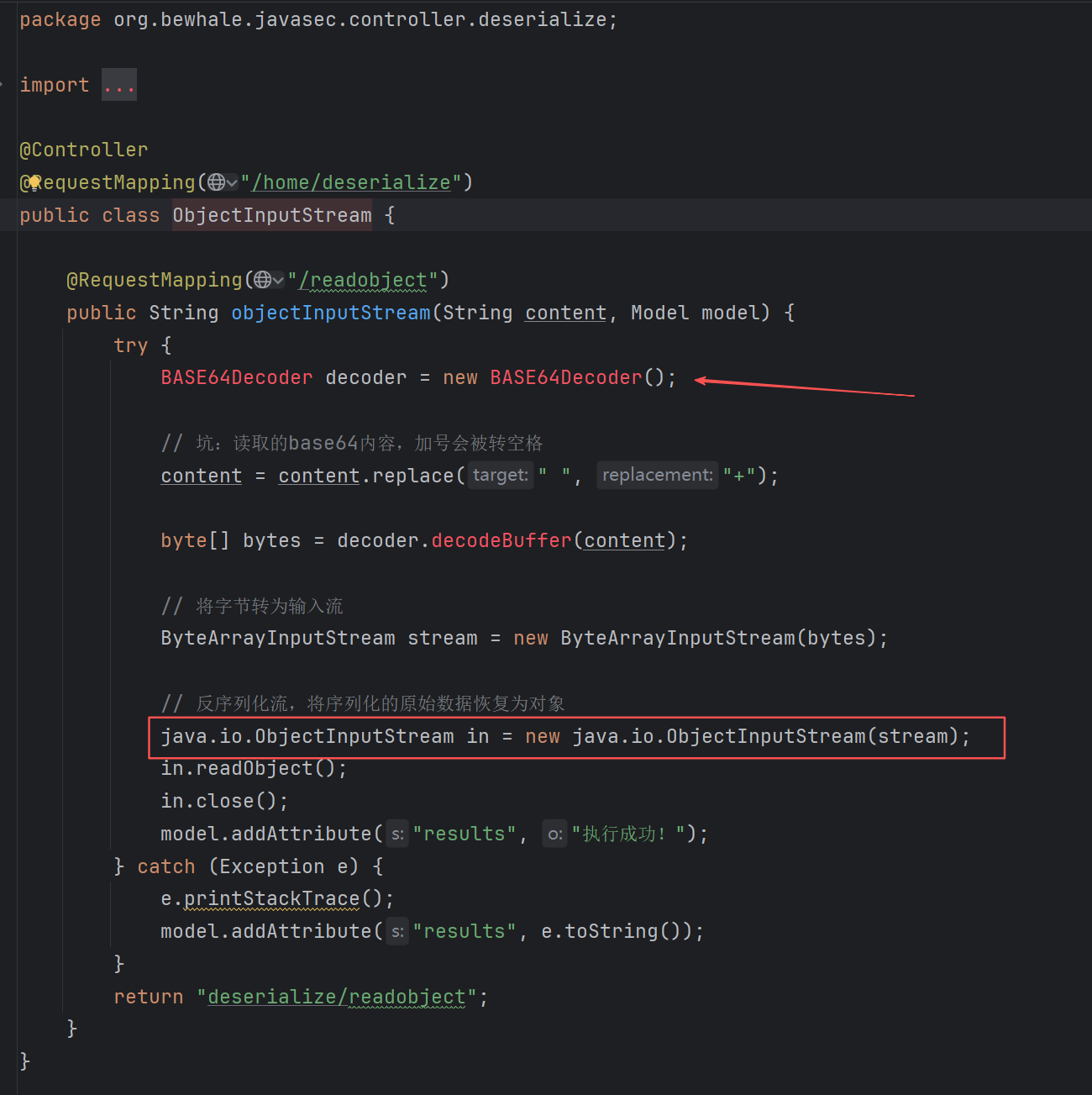The height and width of the screenshot is (1095, 1092).
Task: Click the "s:" hint on the e.toString() line
Action: click(397, 931)
